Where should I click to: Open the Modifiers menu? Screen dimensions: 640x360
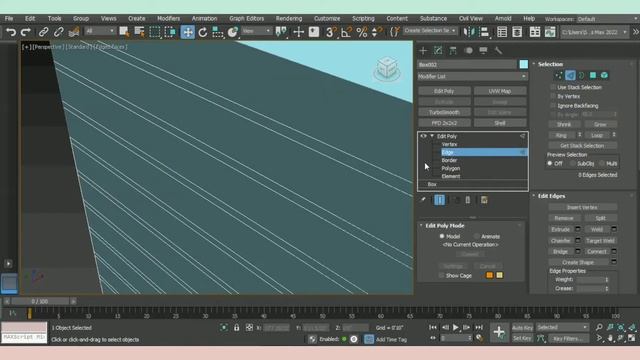click(x=168, y=18)
